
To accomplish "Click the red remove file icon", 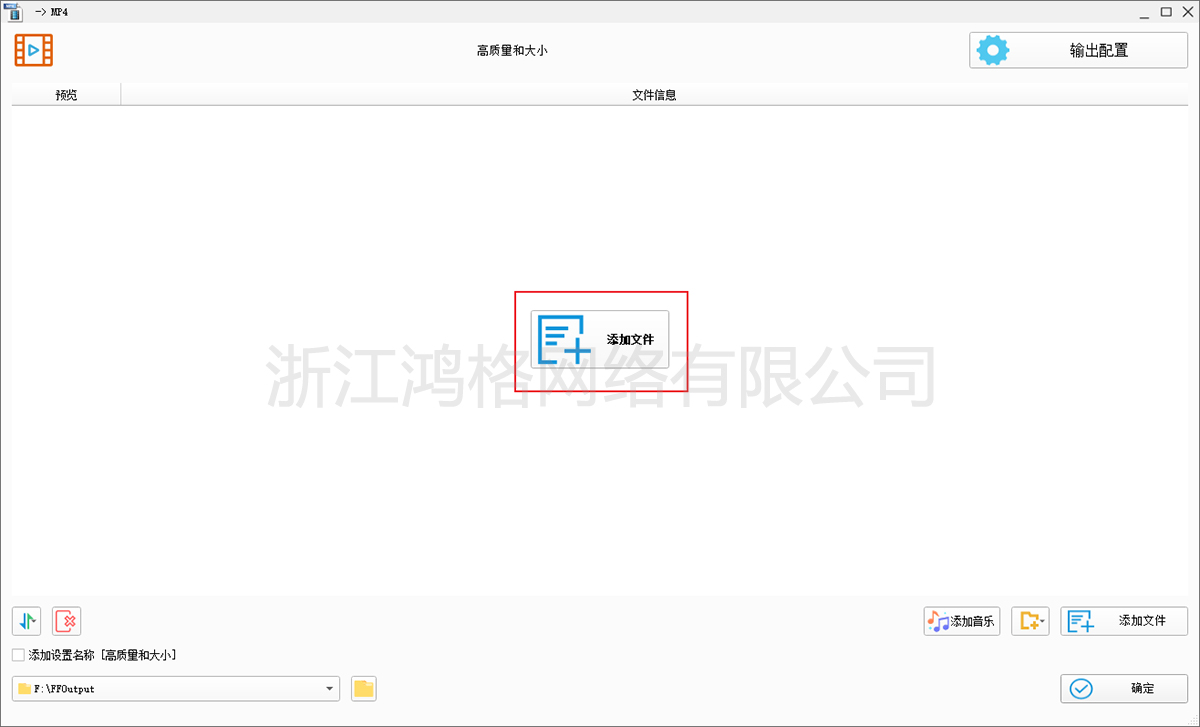I will tap(67, 621).
